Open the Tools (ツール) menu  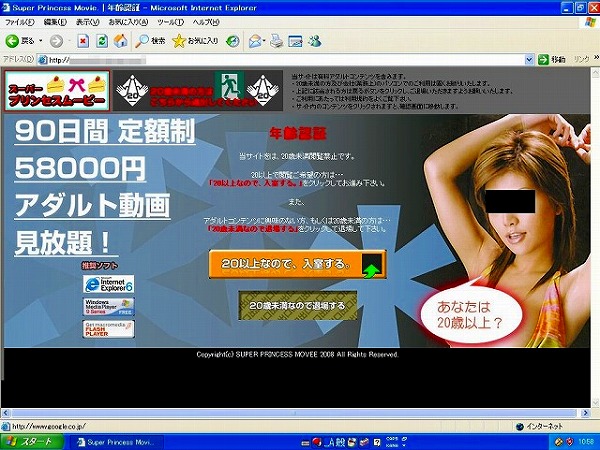point(170,22)
